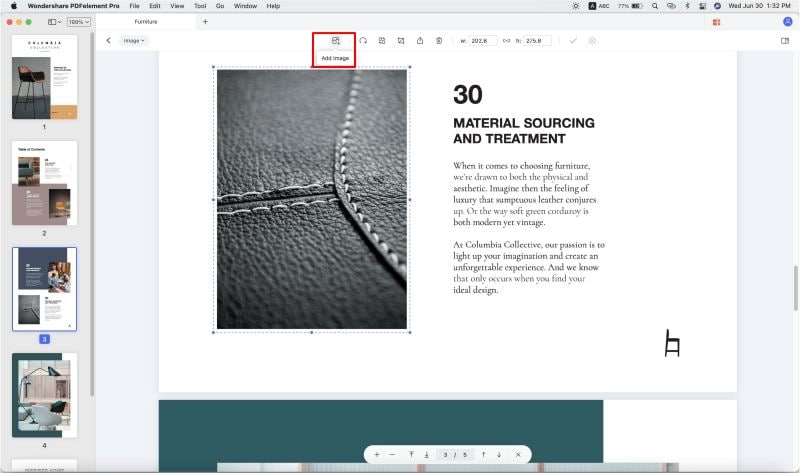
Task: Jump to last page icon in floating bar
Action: 427,455
